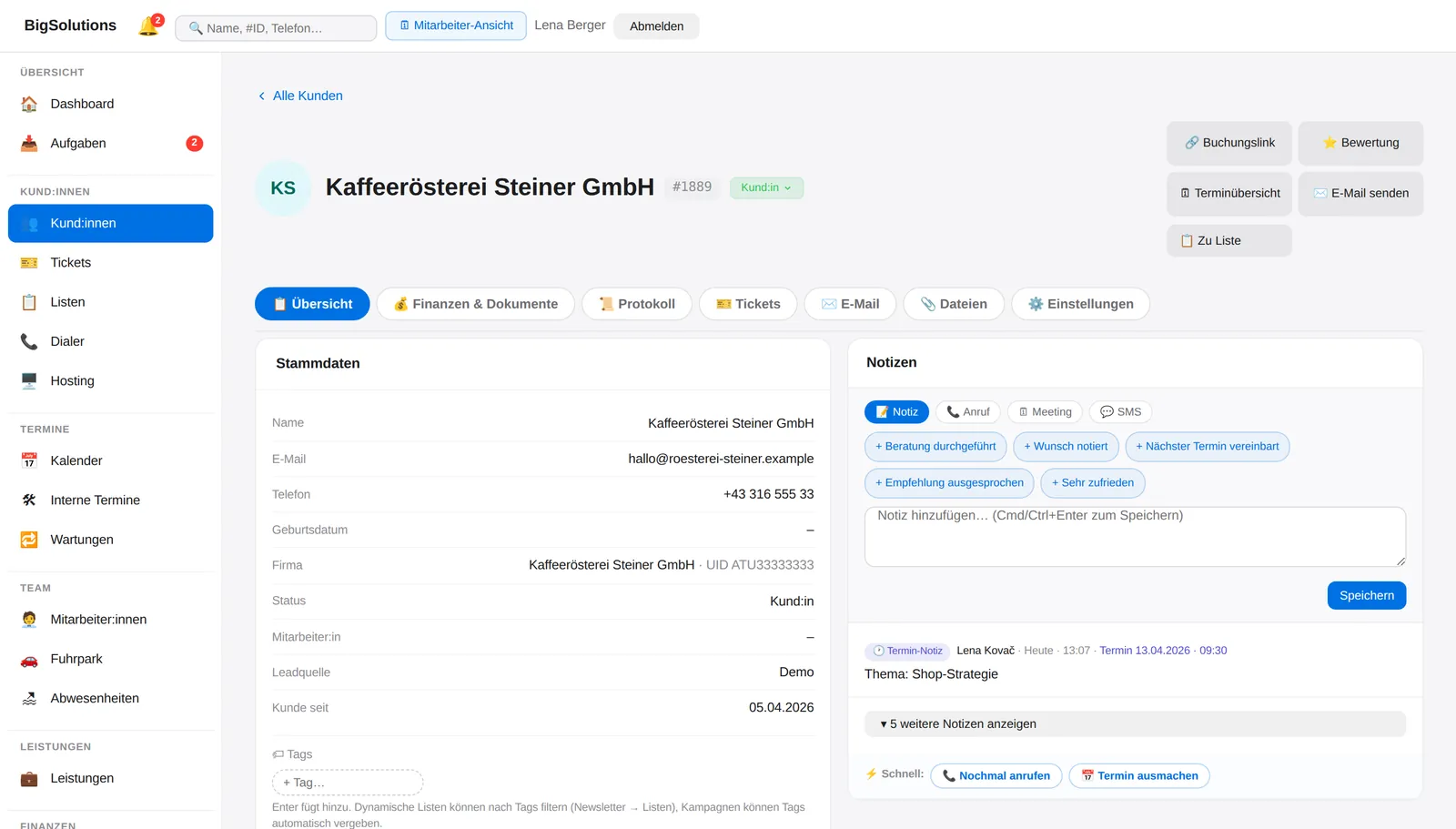Click the KS customer avatar
Screen dimensions: 1456x829
tap(283, 187)
